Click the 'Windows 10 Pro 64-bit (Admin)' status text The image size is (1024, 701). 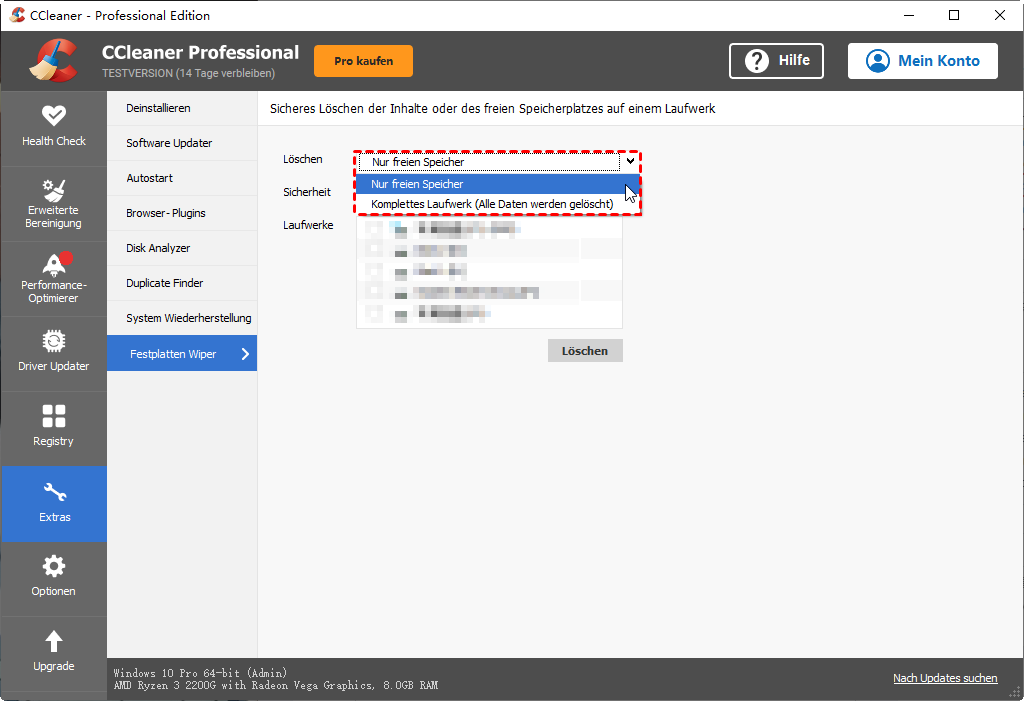(200, 673)
